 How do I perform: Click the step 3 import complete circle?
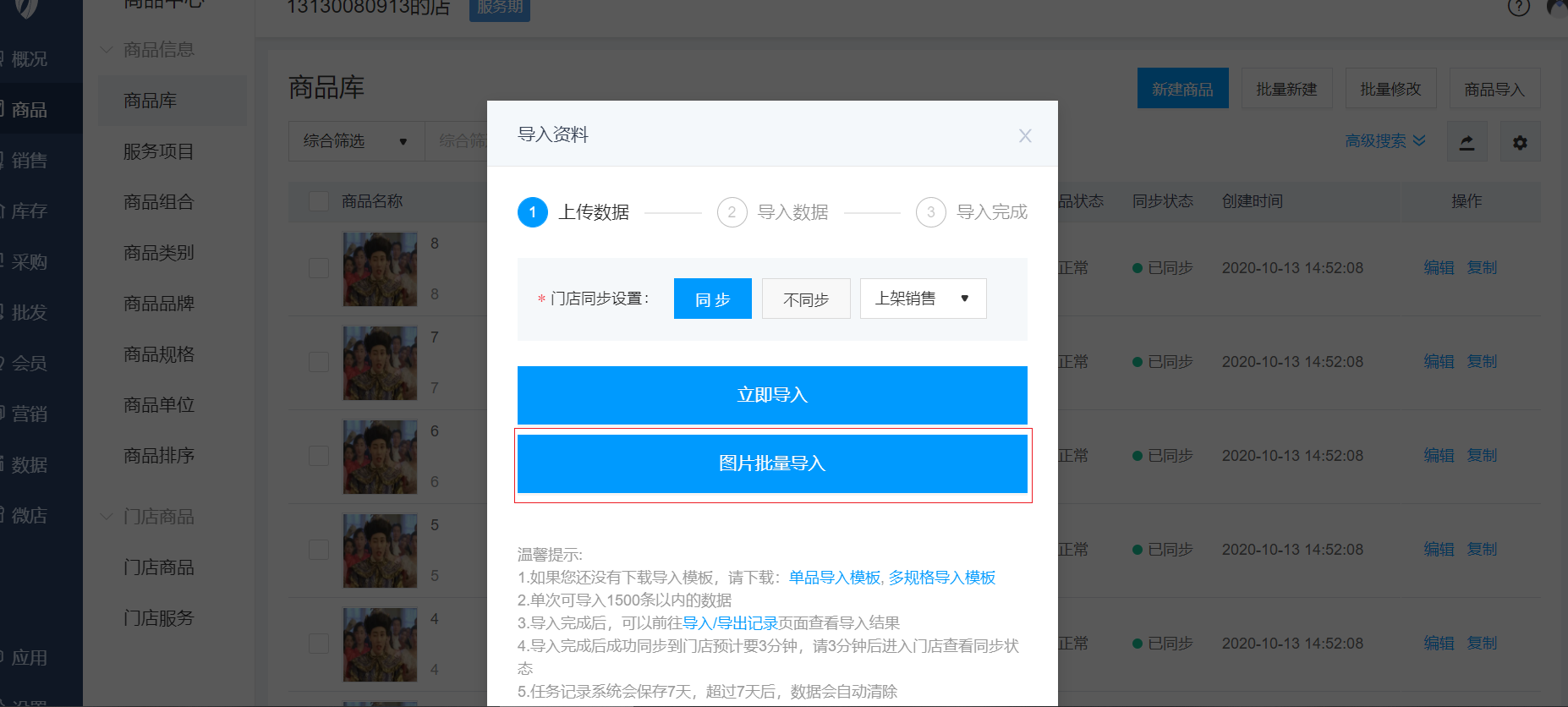click(930, 212)
